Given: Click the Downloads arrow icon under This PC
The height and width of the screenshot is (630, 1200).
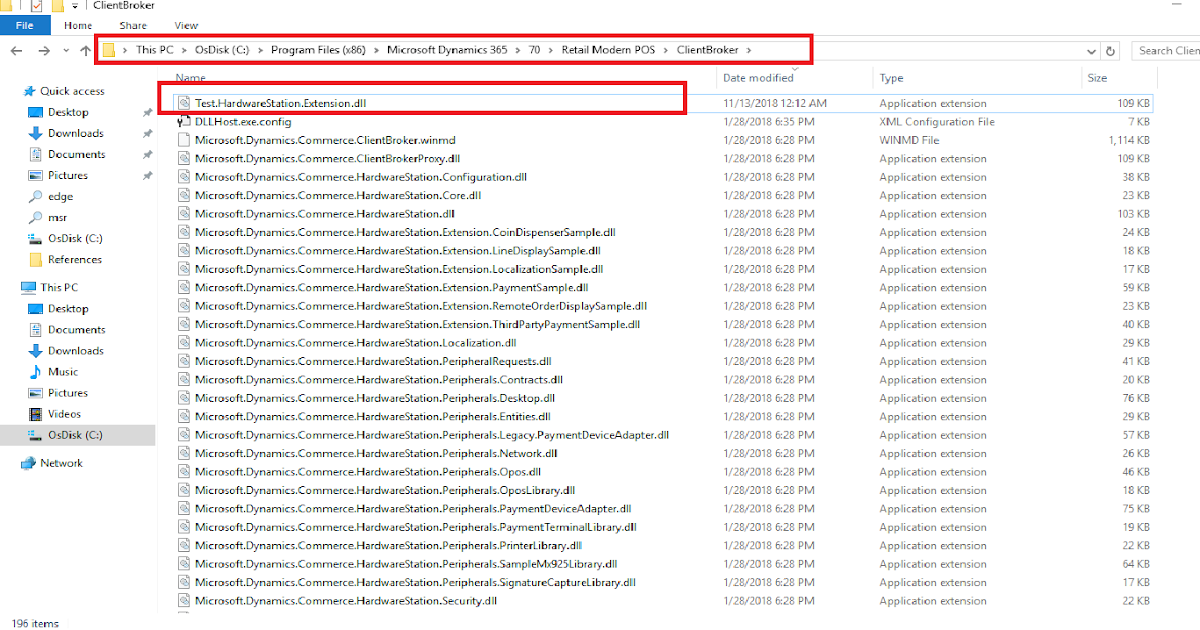Looking at the screenshot, I should pos(35,351).
